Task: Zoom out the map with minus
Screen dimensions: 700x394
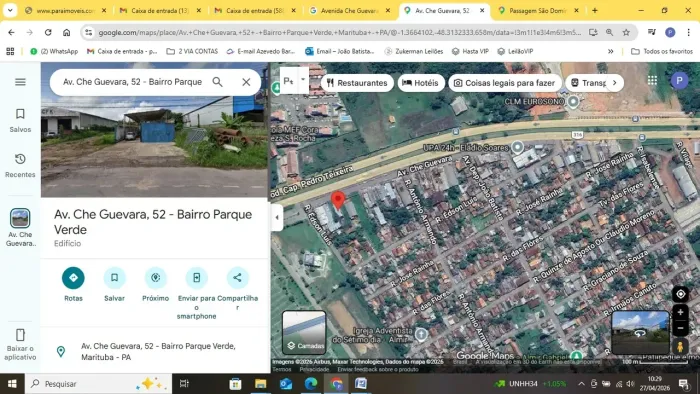Action: 680,328
